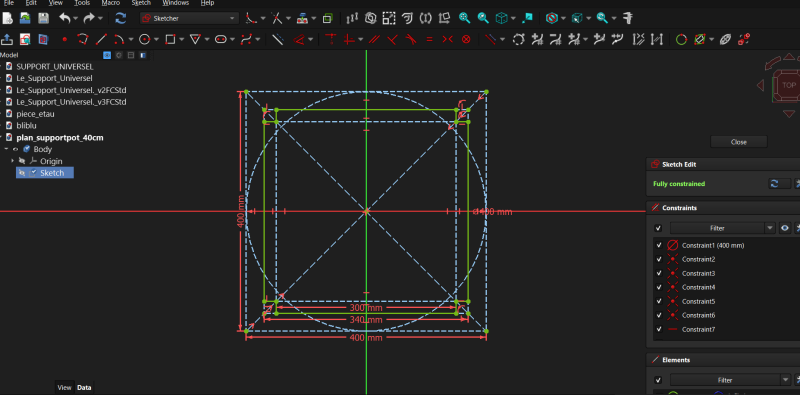
Task: Click the Measure caliper icon
Action: (x=629, y=18)
